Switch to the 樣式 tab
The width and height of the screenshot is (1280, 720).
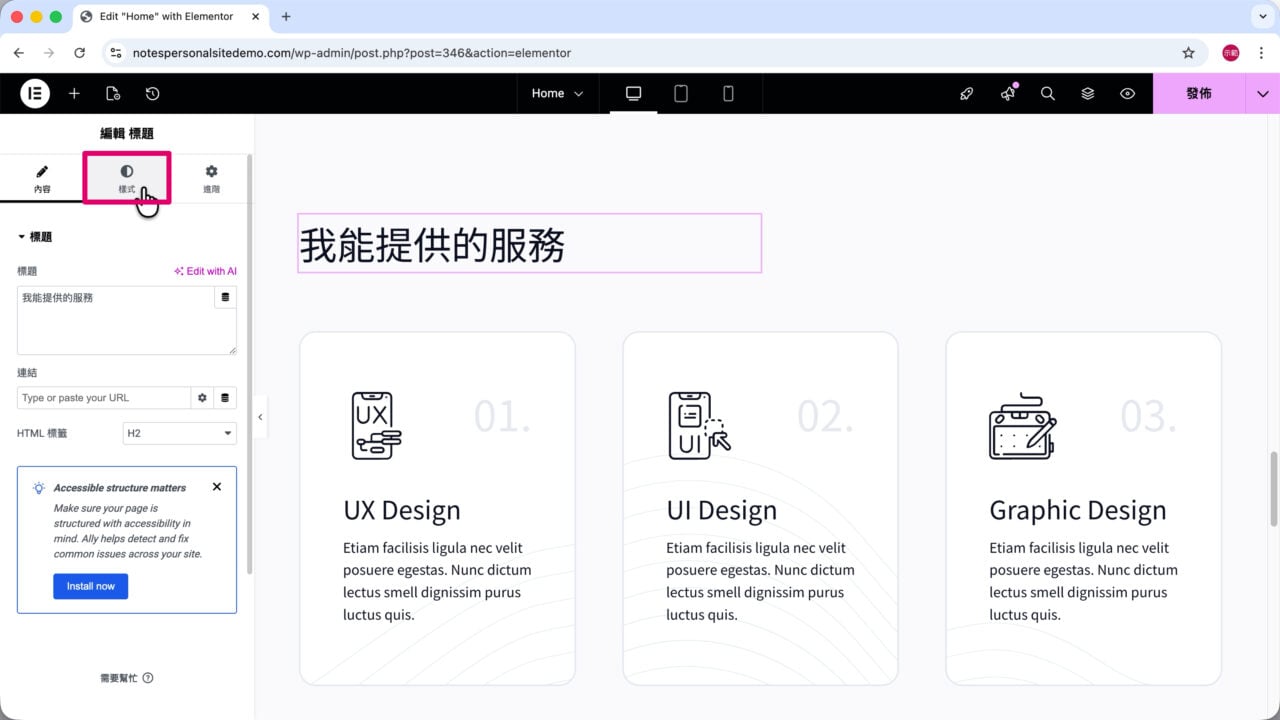126,178
